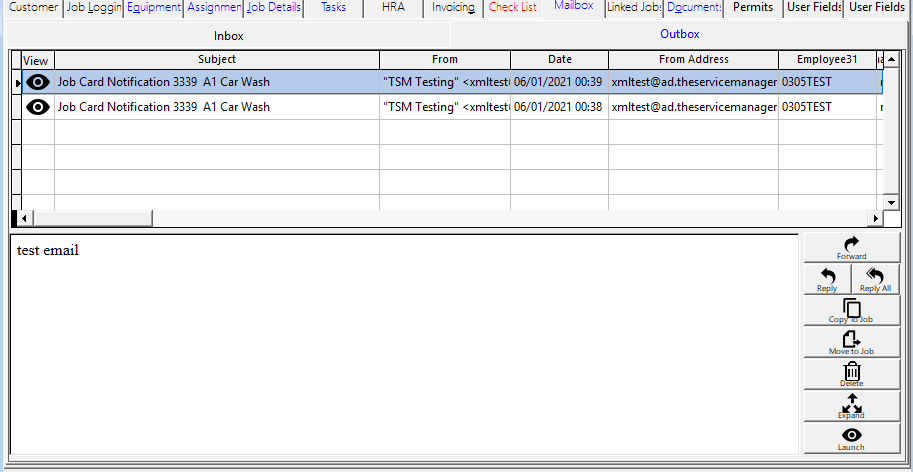Toggle view eye on second email row
Viewport: 913px width, 472px height.
[38, 107]
